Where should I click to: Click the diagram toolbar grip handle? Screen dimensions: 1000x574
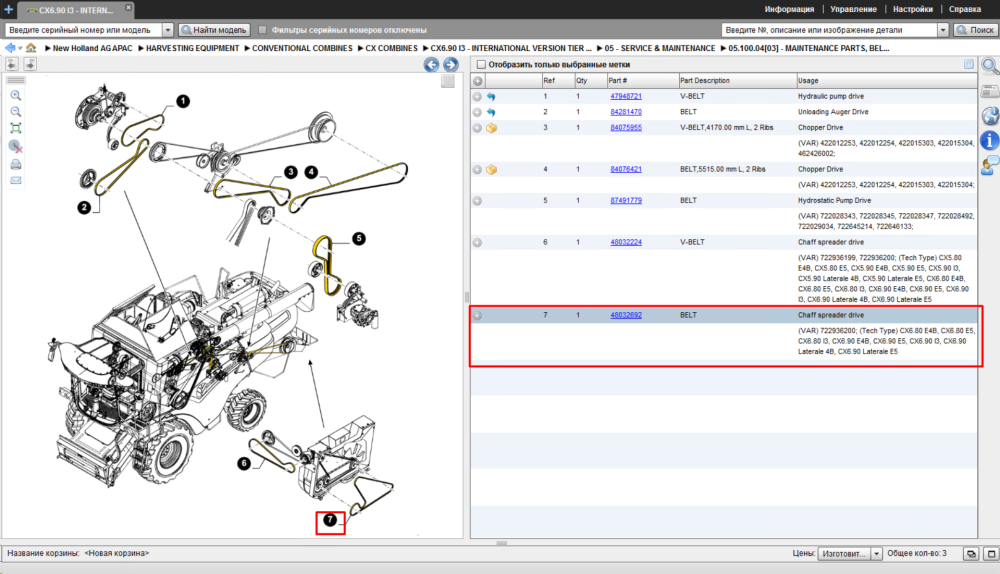pos(16,80)
